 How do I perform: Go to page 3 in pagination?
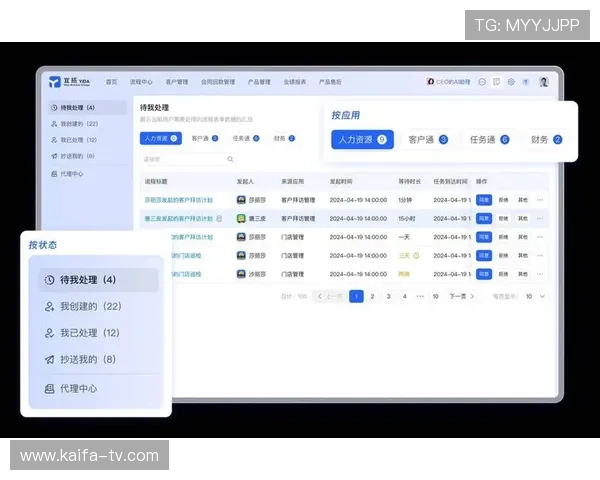388,296
